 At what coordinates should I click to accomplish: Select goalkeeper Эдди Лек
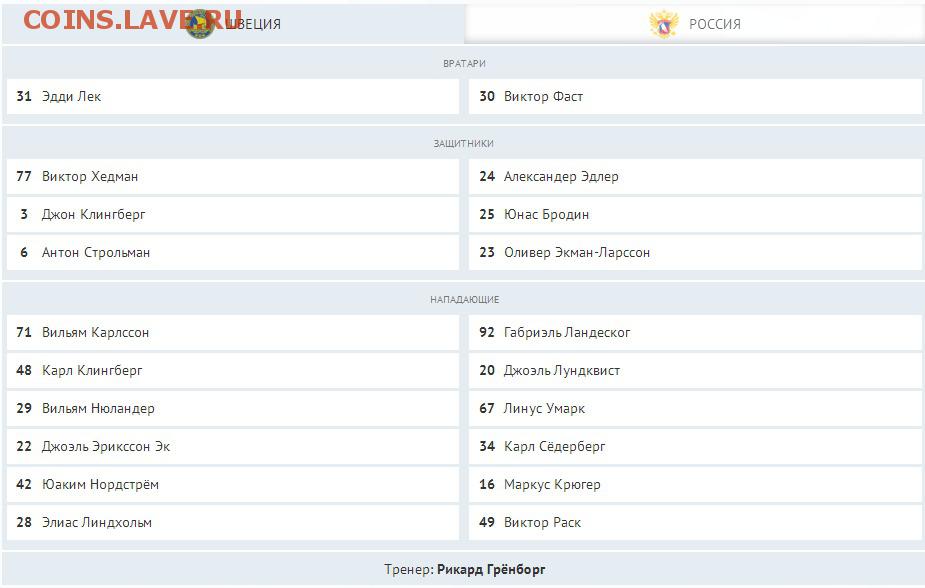232,96
